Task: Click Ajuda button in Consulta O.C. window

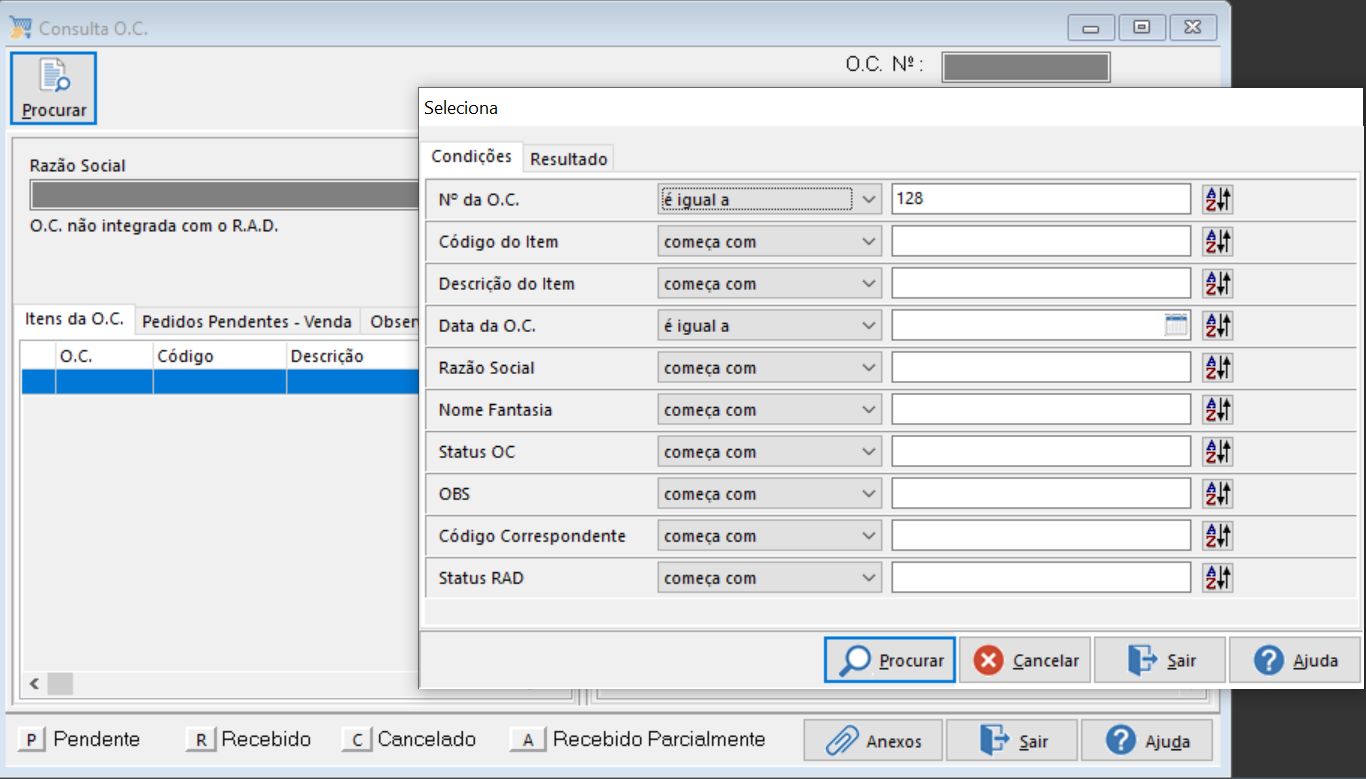Action: [1146, 741]
